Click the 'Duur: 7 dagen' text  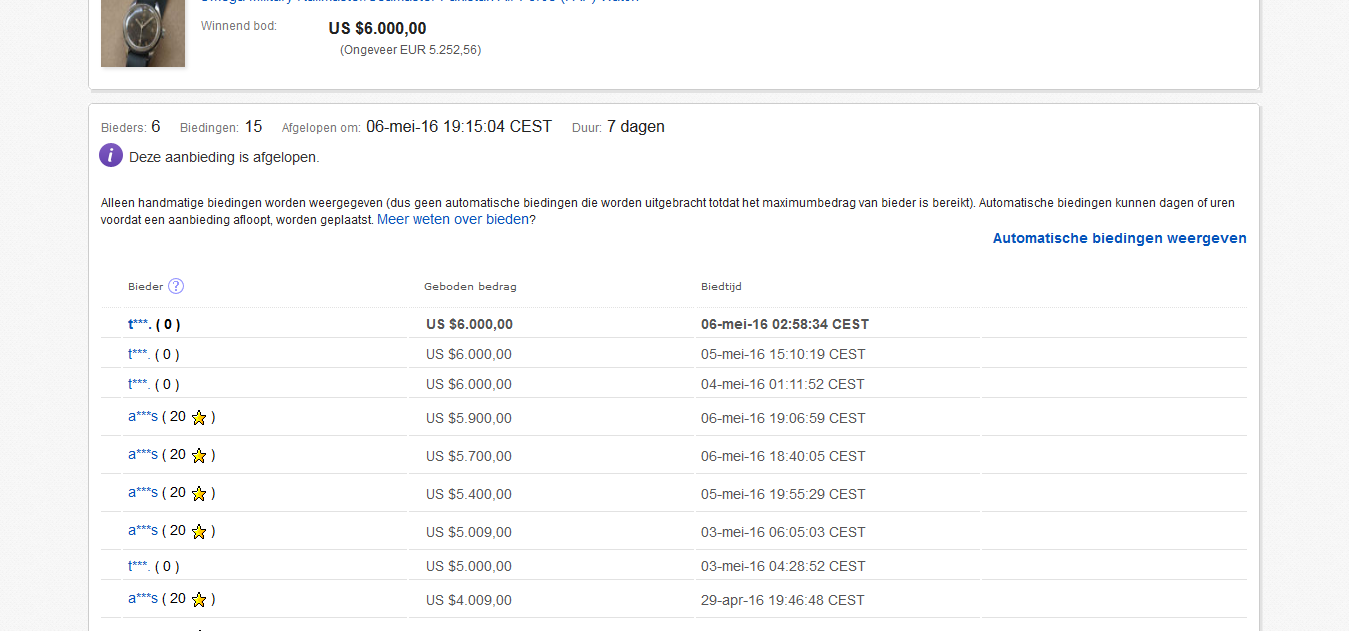click(618, 127)
